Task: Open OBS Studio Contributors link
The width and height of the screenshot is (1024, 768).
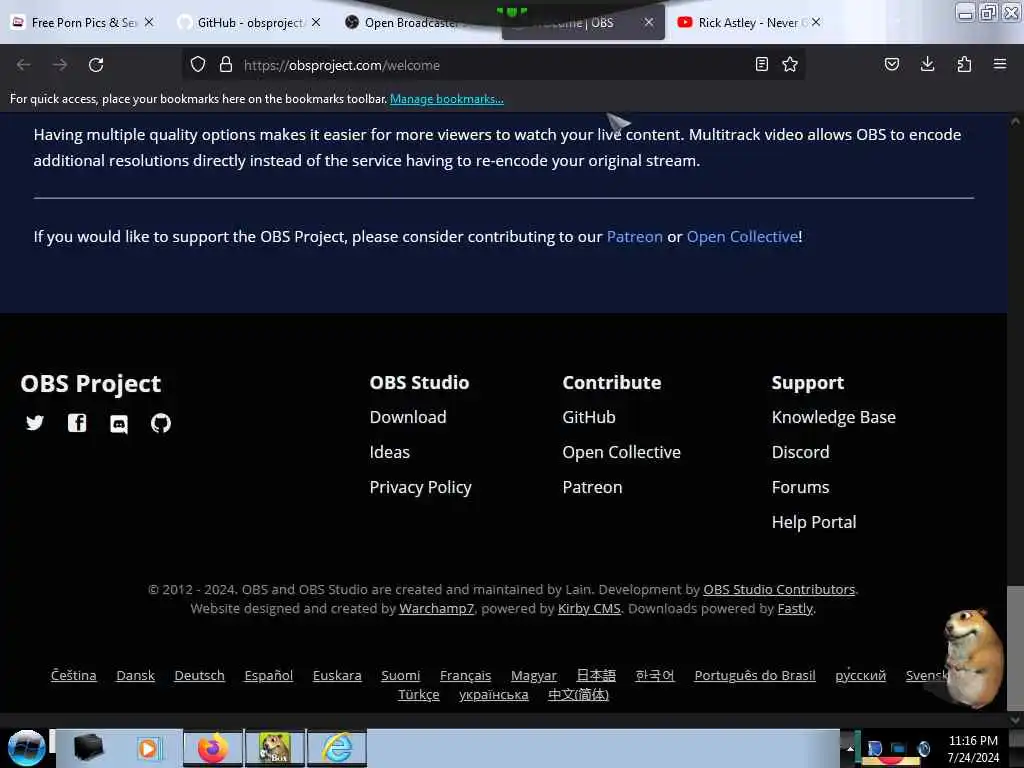Action: click(x=778, y=589)
